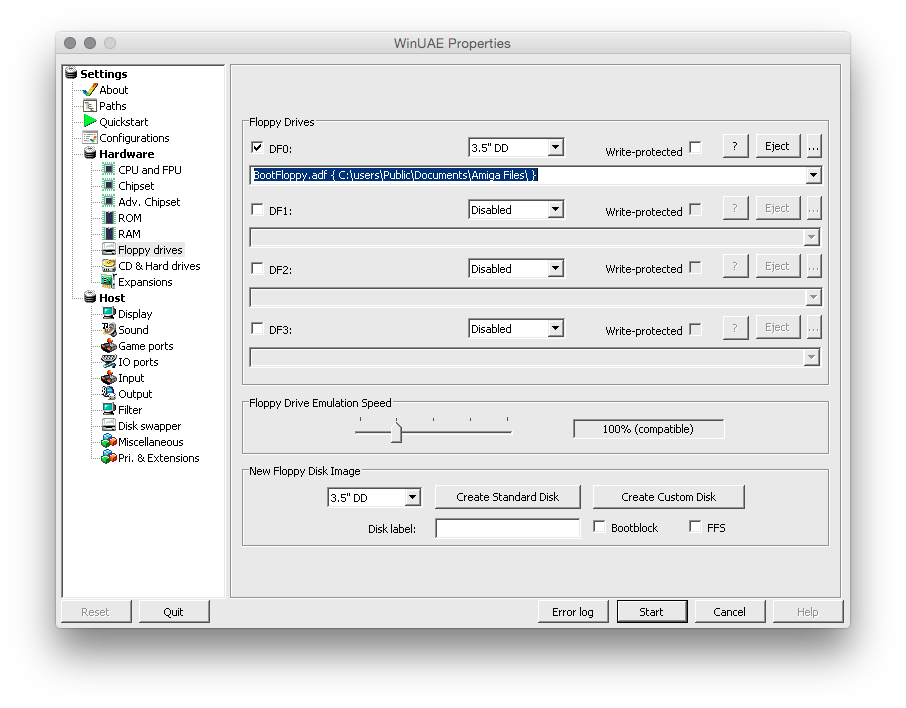The height and width of the screenshot is (708, 906).
Task: Click the Disk swapper drive icon
Action: pos(108,425)
